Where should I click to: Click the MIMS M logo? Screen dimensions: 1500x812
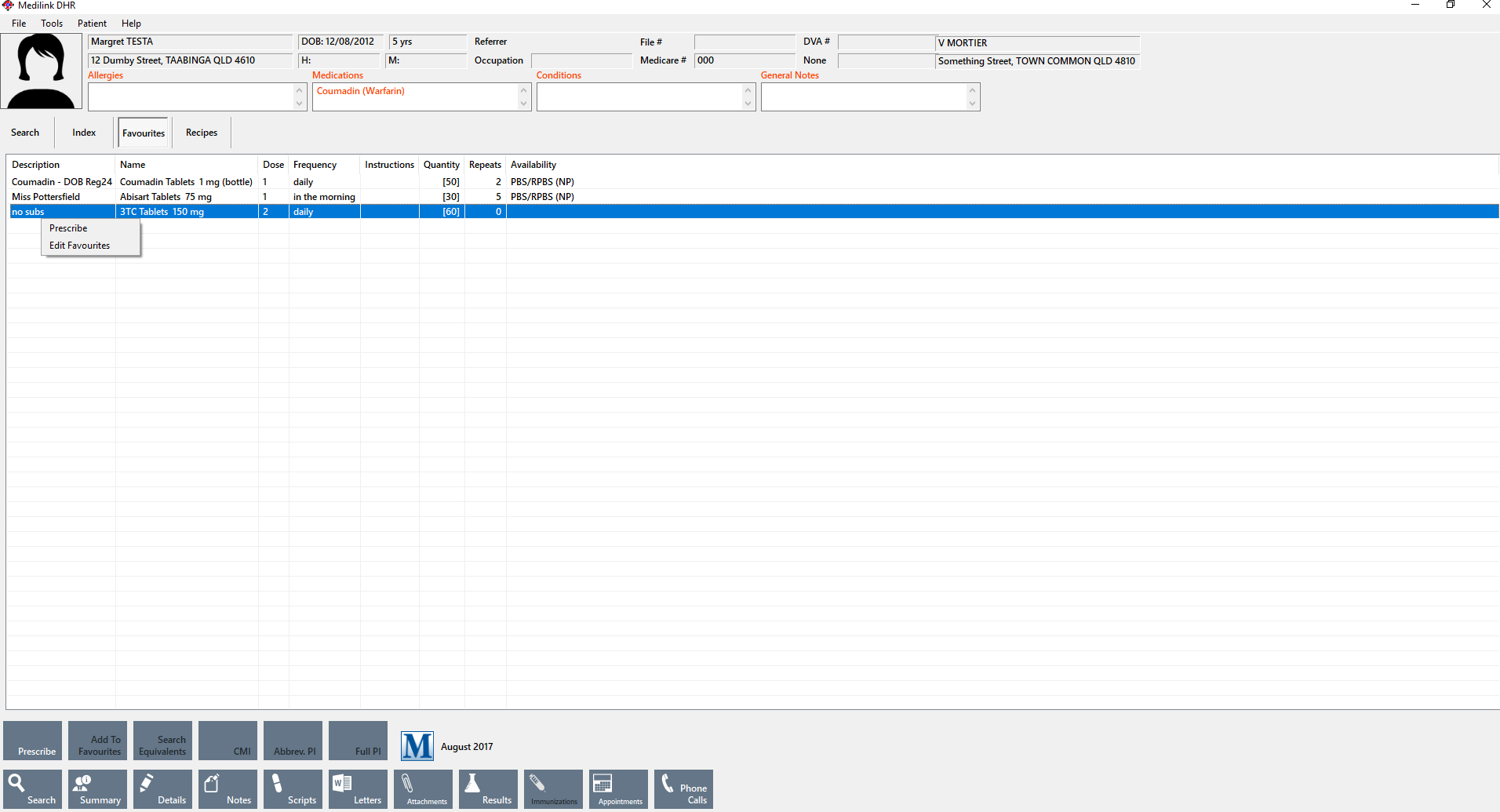click(417, 746)
